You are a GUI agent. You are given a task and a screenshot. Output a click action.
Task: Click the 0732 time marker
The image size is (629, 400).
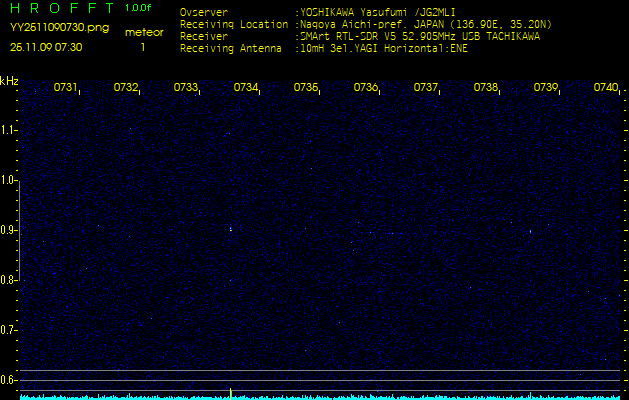click(x=126, y=88)
